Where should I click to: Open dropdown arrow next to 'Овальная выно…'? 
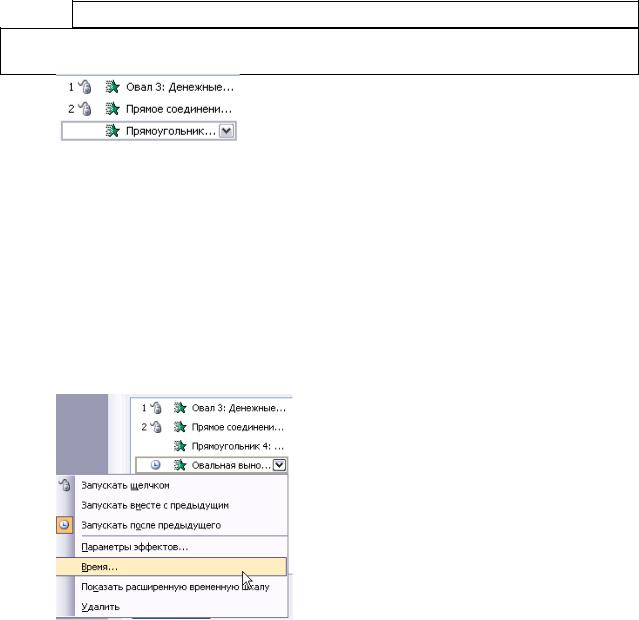279,465
